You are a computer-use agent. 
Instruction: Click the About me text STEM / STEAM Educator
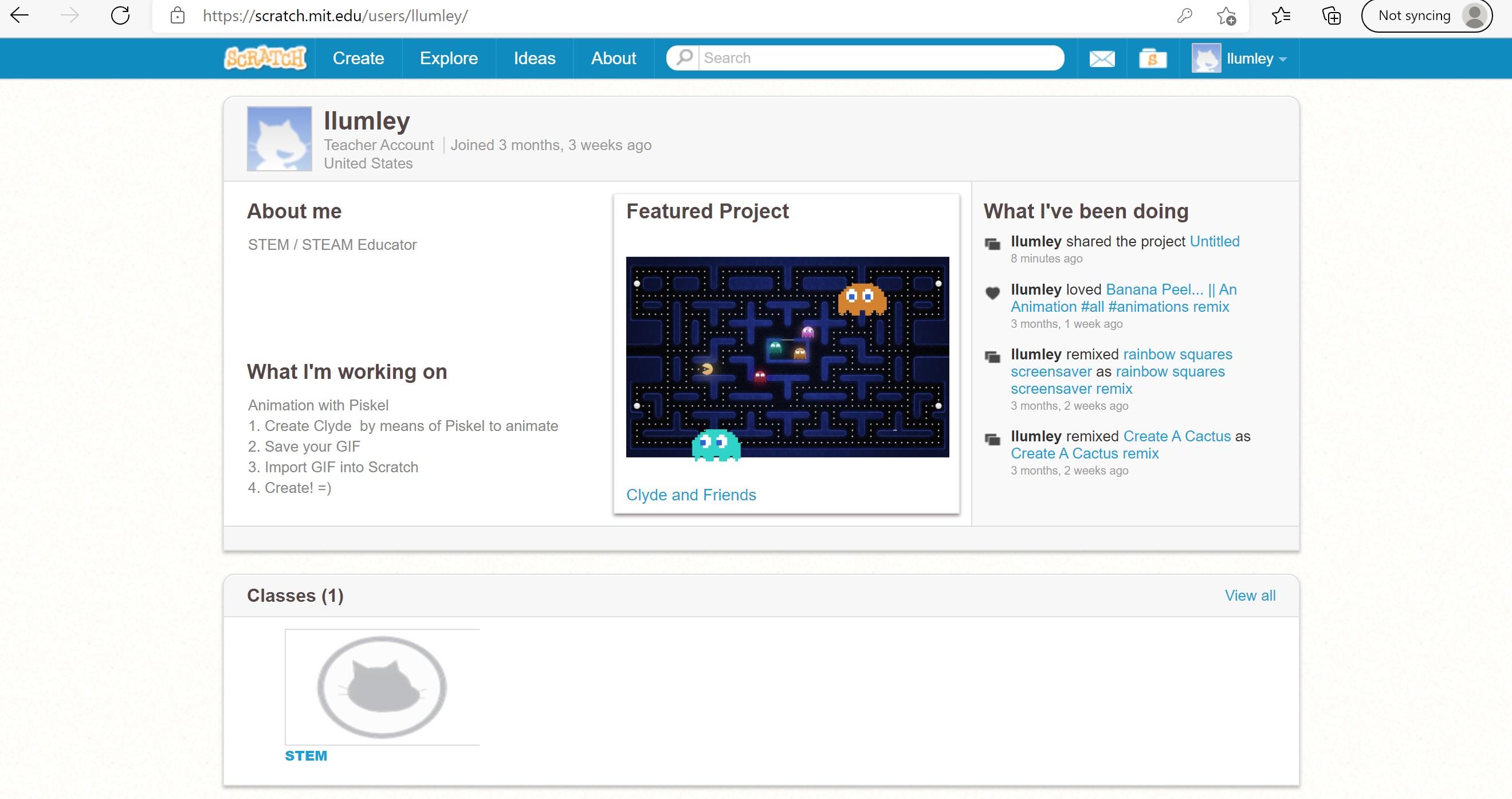point(332,245)
